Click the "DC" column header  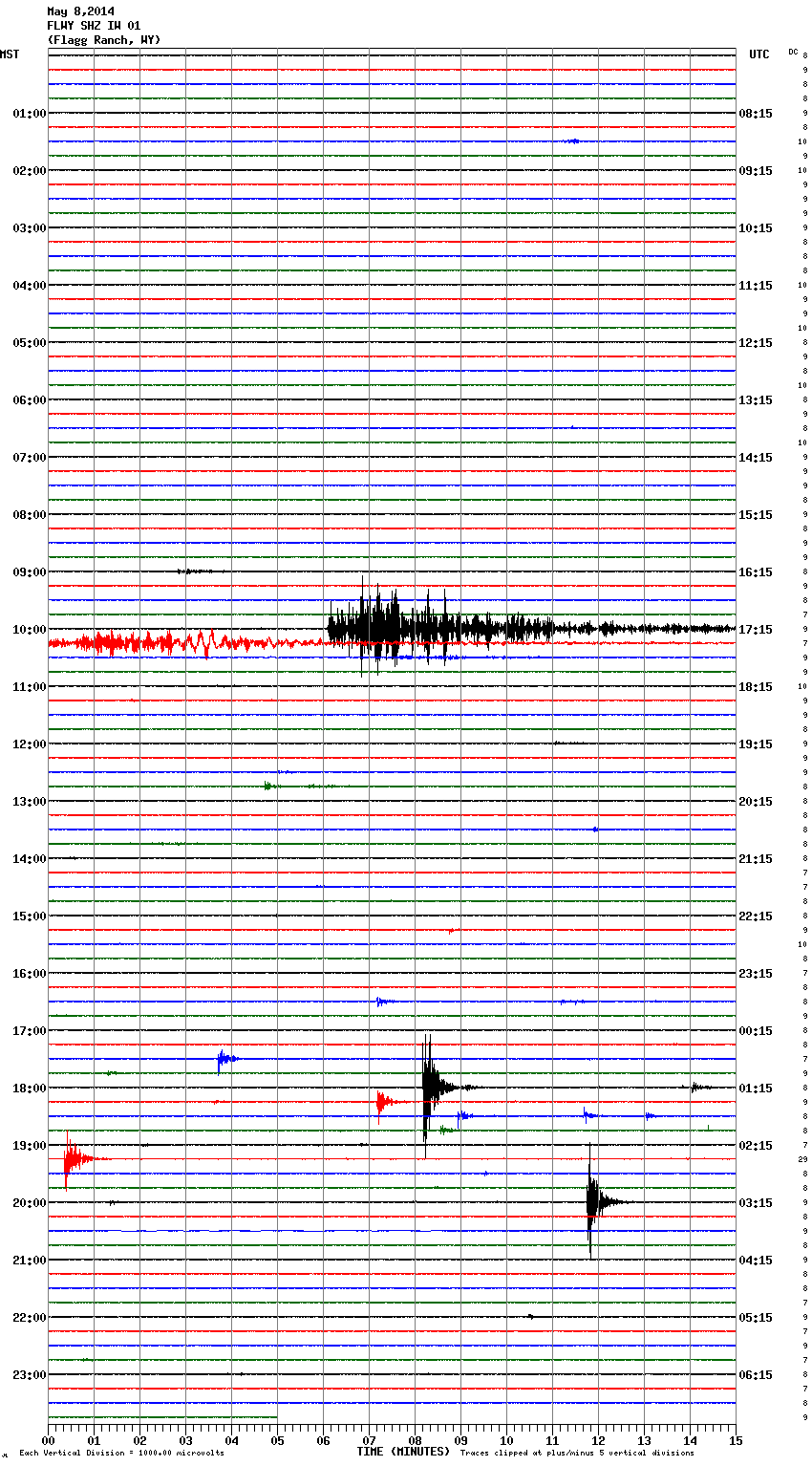(x=793, y=52)
